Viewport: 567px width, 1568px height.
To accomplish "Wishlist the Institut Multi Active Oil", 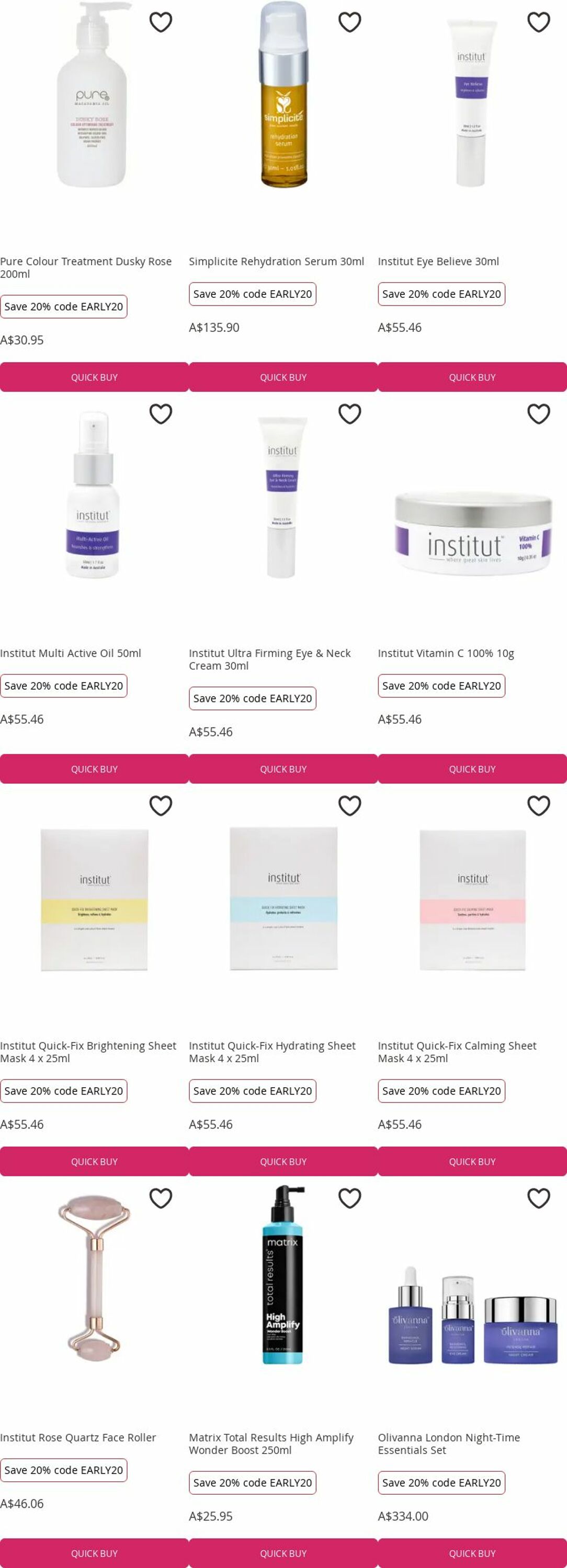I will [161, 414].
